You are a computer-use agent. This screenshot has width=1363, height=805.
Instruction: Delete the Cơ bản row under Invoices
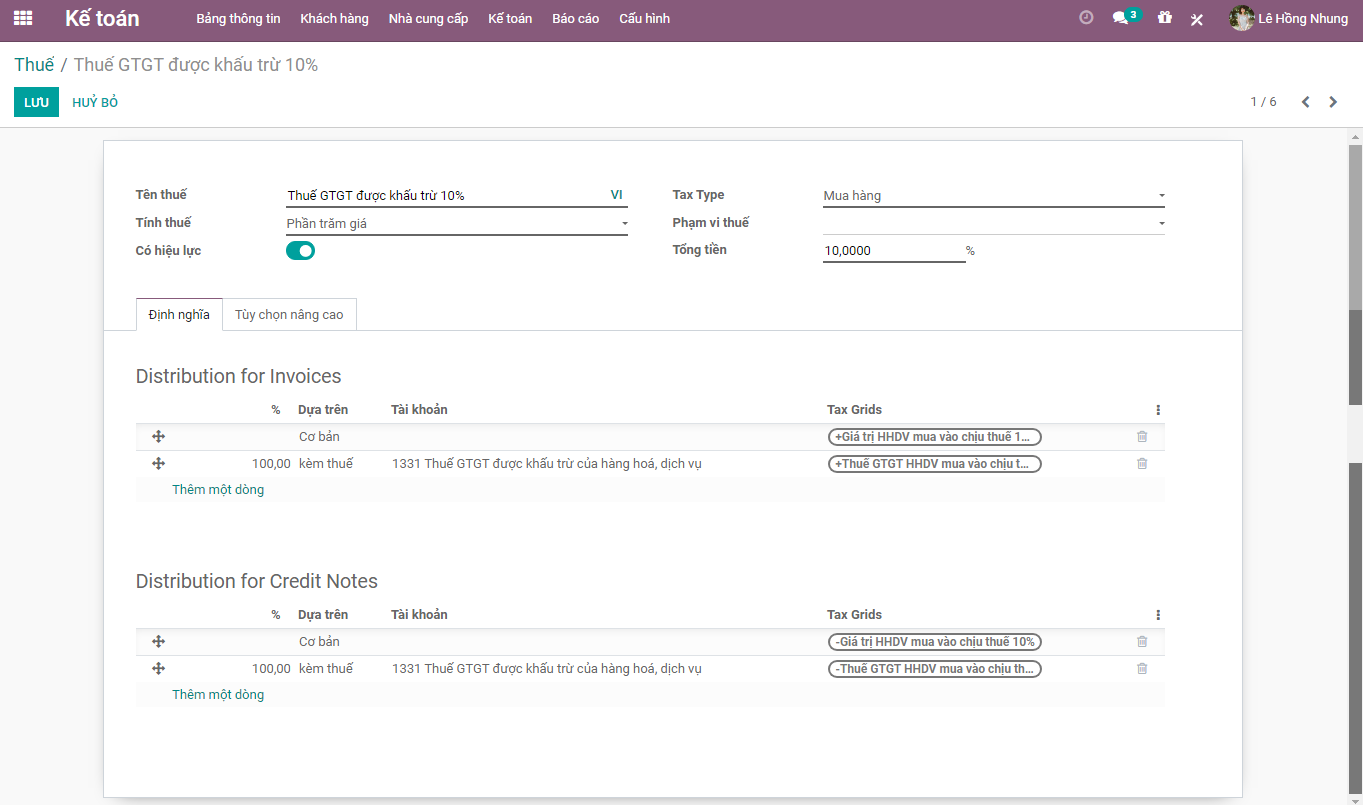(x=1142, y=437)
